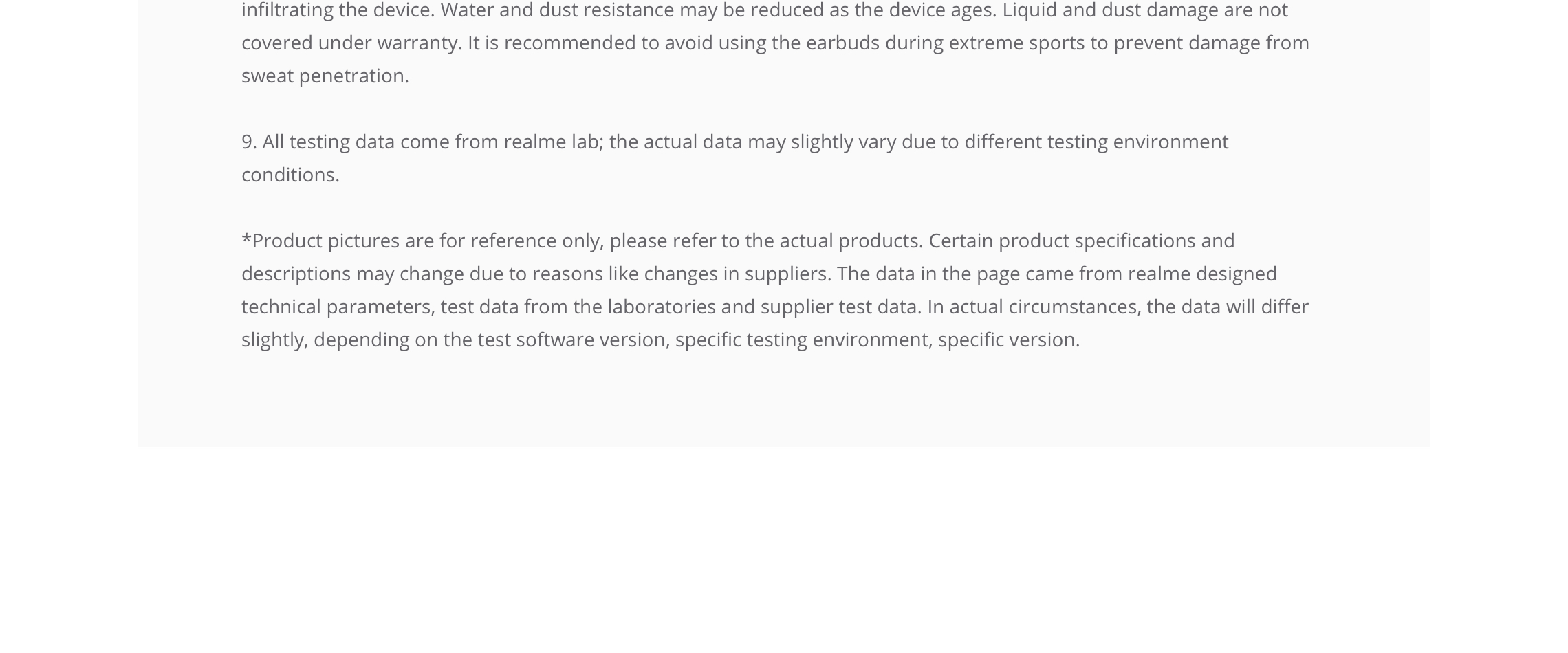Click 'realme designed' in the disclaimer paragraph

[1202, 274]
